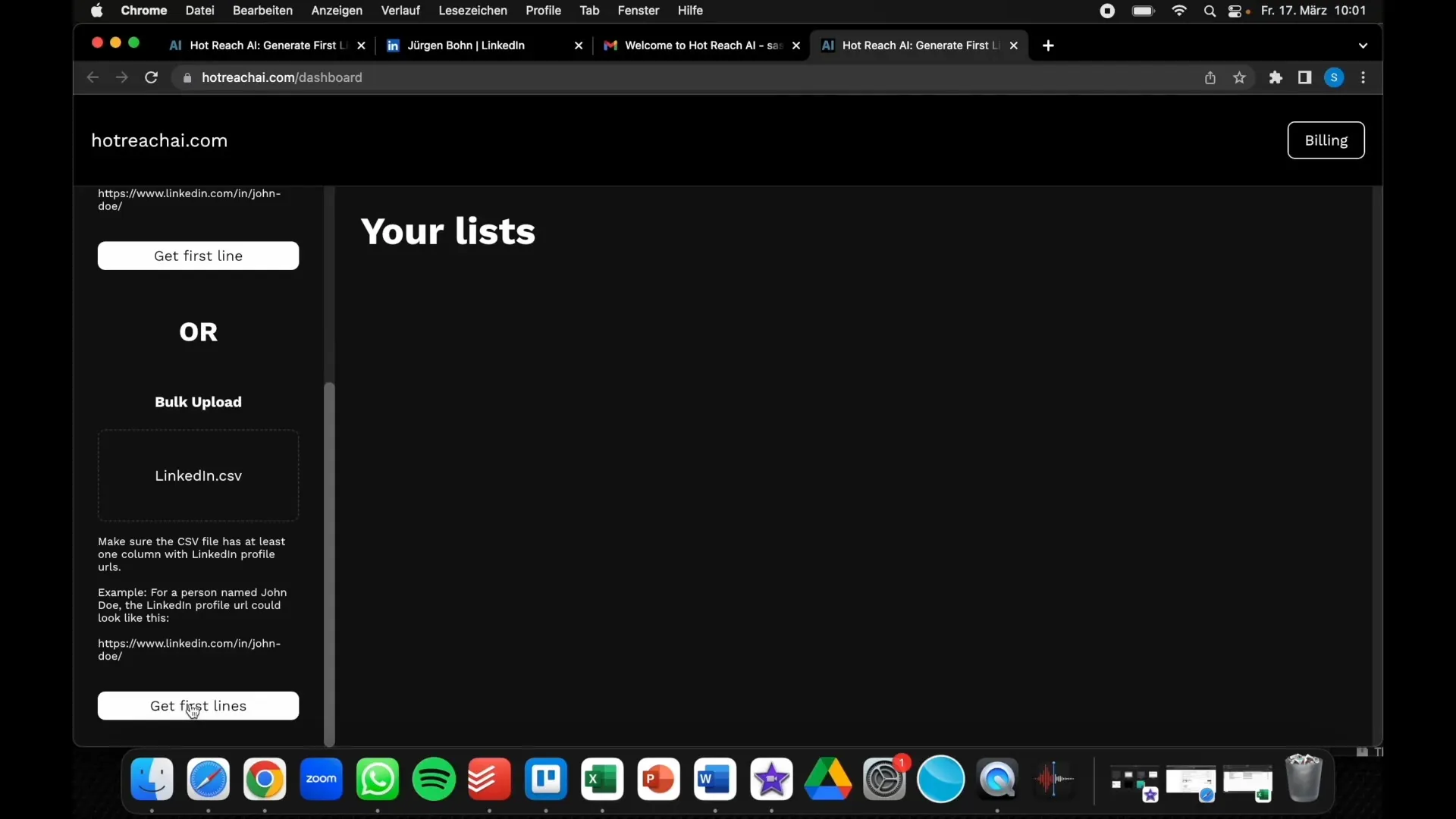Open Microsoft Excel from dock
The image size is (1456, 819).
coord(602,779)
